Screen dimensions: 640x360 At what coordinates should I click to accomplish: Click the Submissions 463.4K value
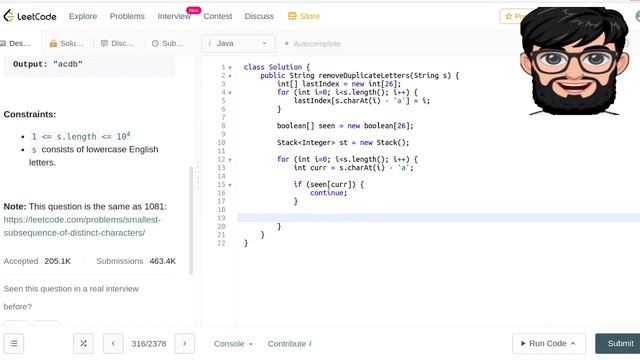(162, 261)
